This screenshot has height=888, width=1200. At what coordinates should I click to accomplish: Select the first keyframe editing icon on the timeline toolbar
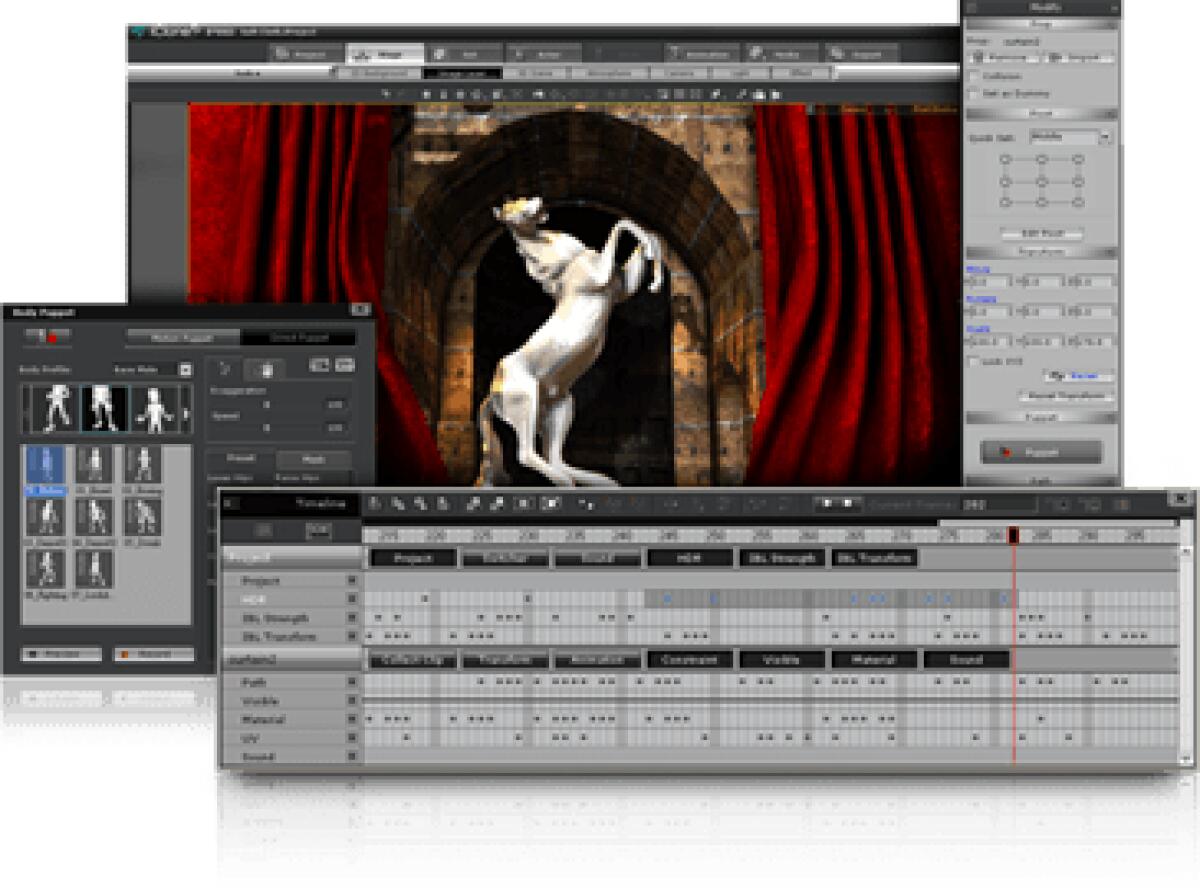coord(373,501)
